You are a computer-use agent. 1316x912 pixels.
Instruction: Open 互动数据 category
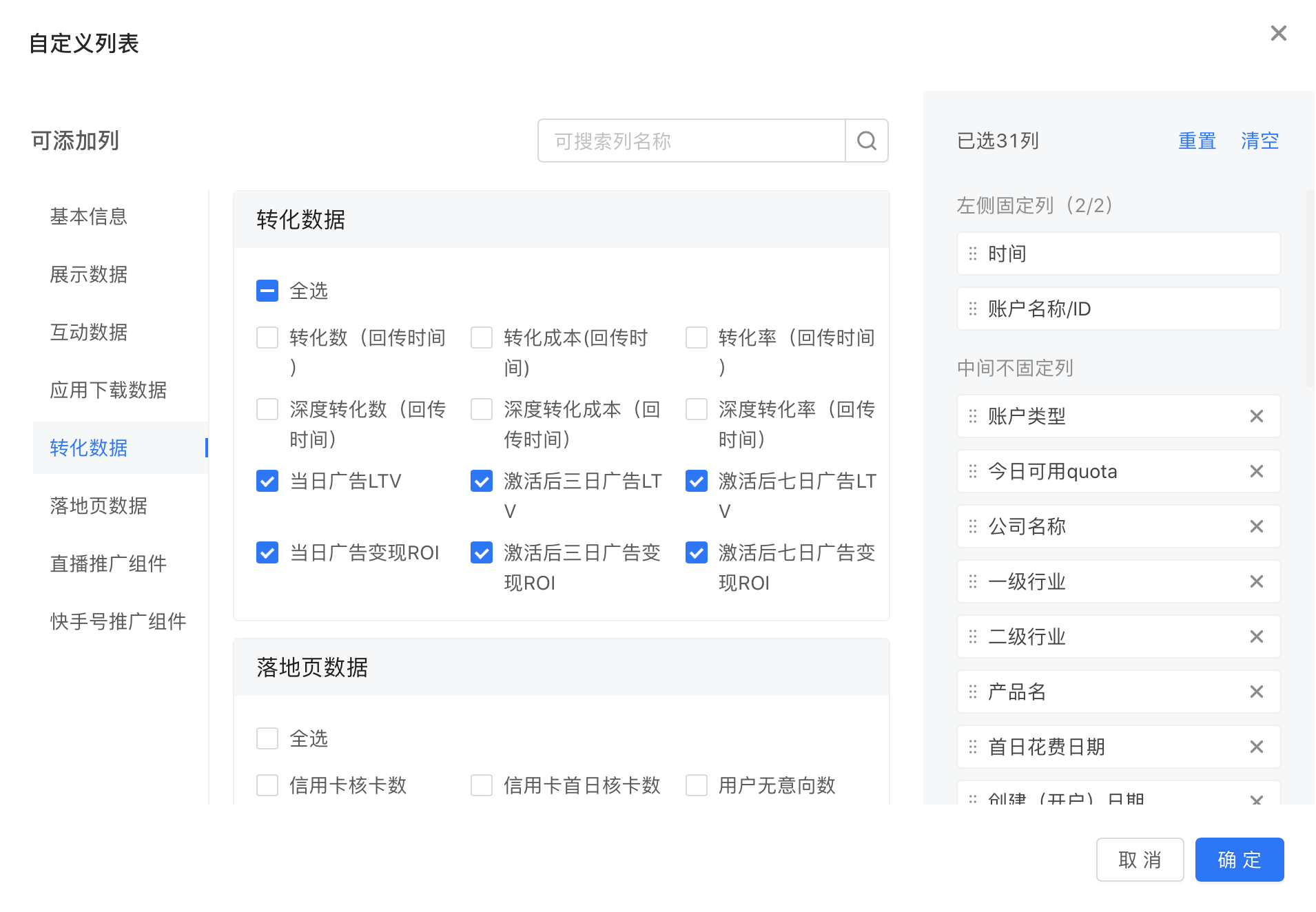coord(121,332)
